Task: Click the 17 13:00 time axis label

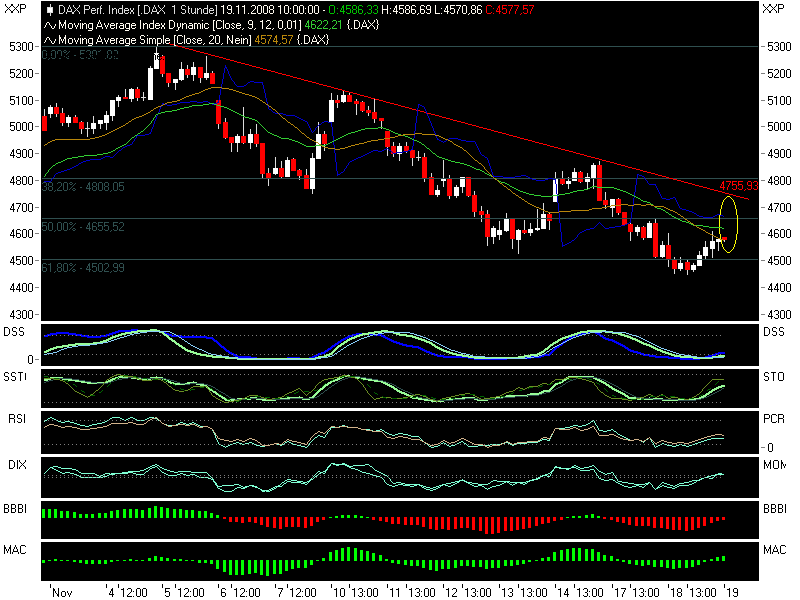Action: point(637,593)
